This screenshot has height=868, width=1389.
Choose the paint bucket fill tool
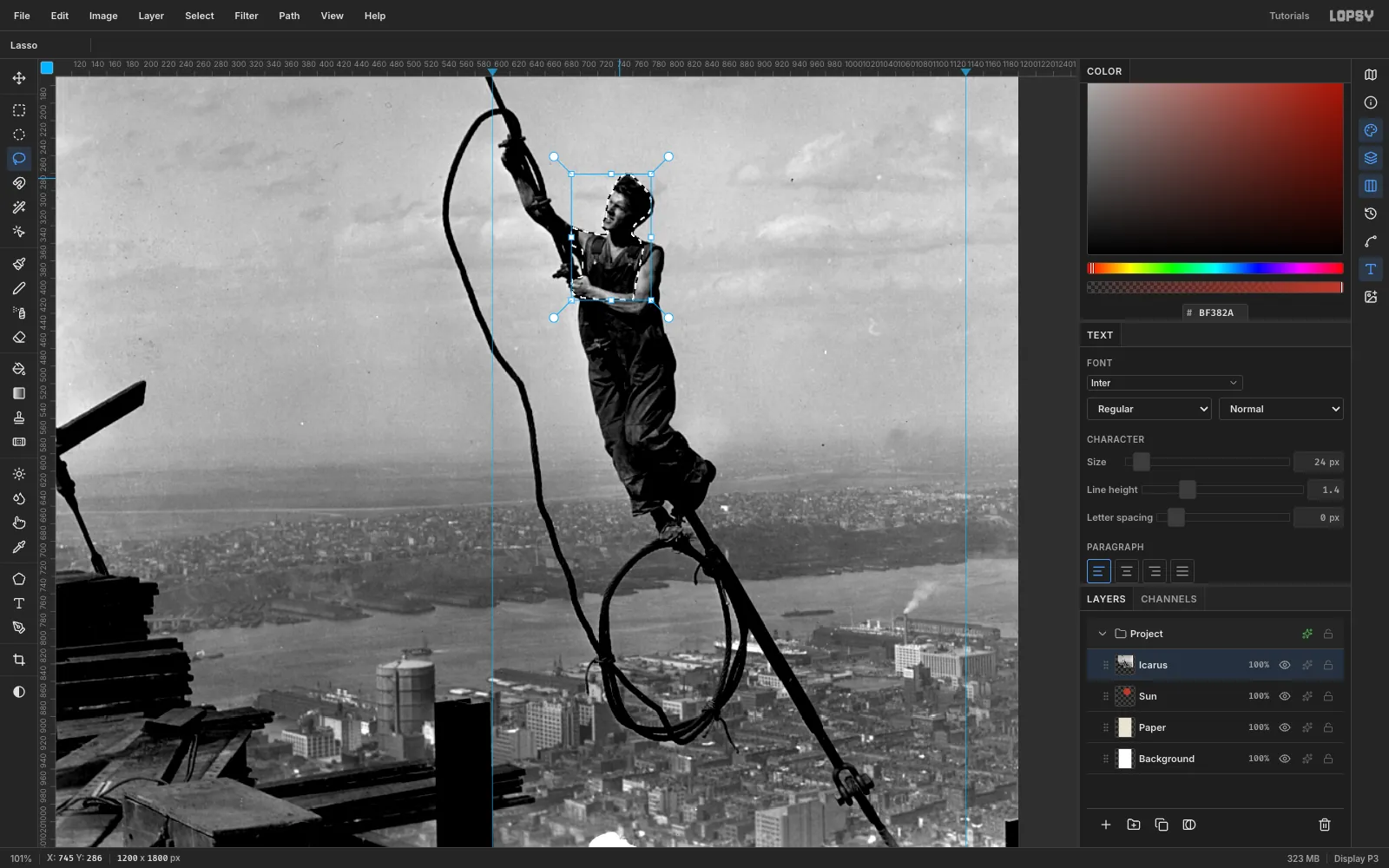pos(19,369)
